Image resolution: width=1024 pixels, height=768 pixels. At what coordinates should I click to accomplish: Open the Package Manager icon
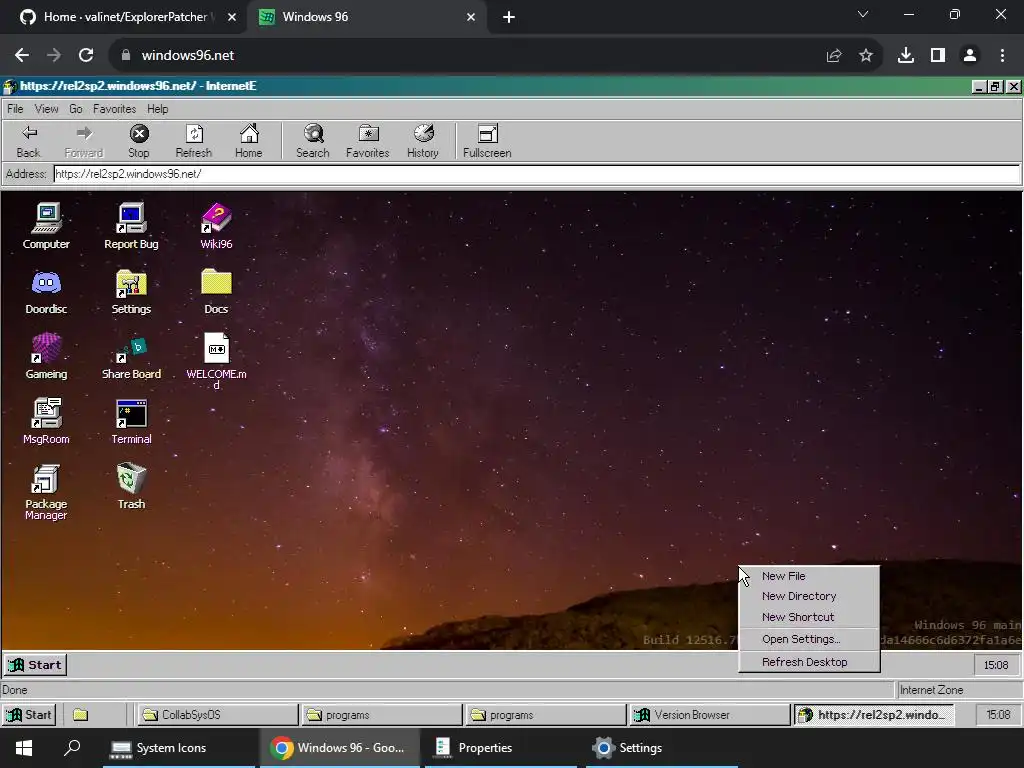click(x=46, y=492)
